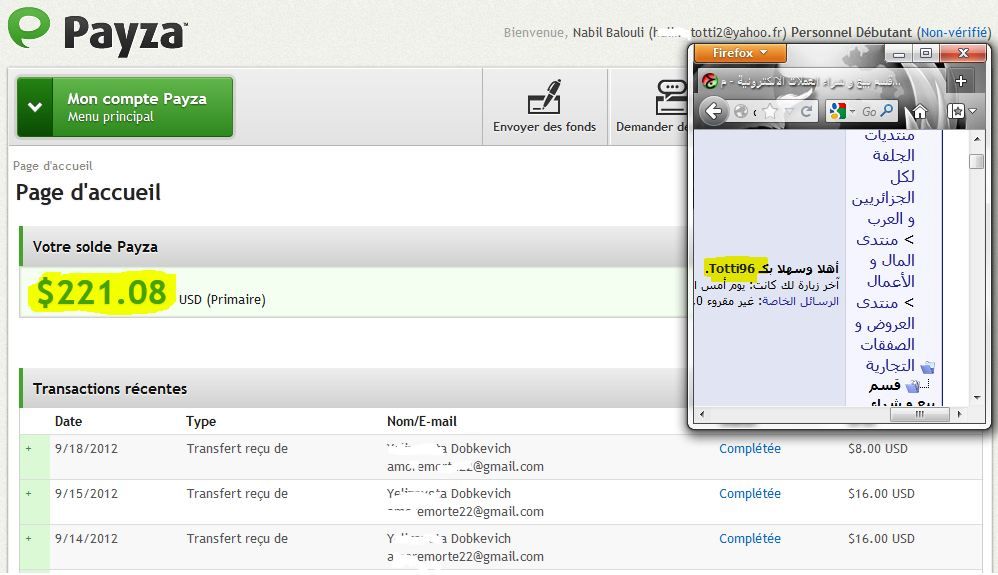This screenshot has width=998, height=575.
Task: Click the Nom/E-mail column header
Action: pyautogui.click(x=421, y=421)
